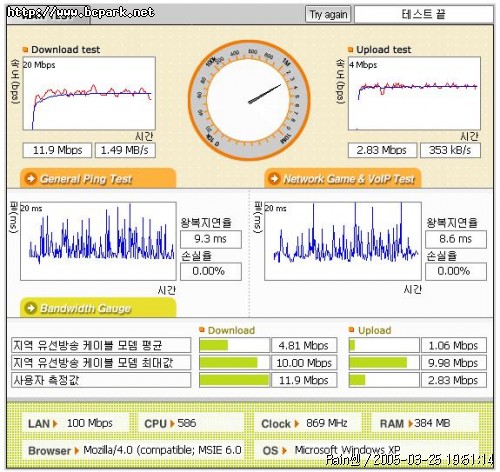Select the 4.81 Mbps average download value
Screen dimensions: 500x472
[x=304, y=345]
